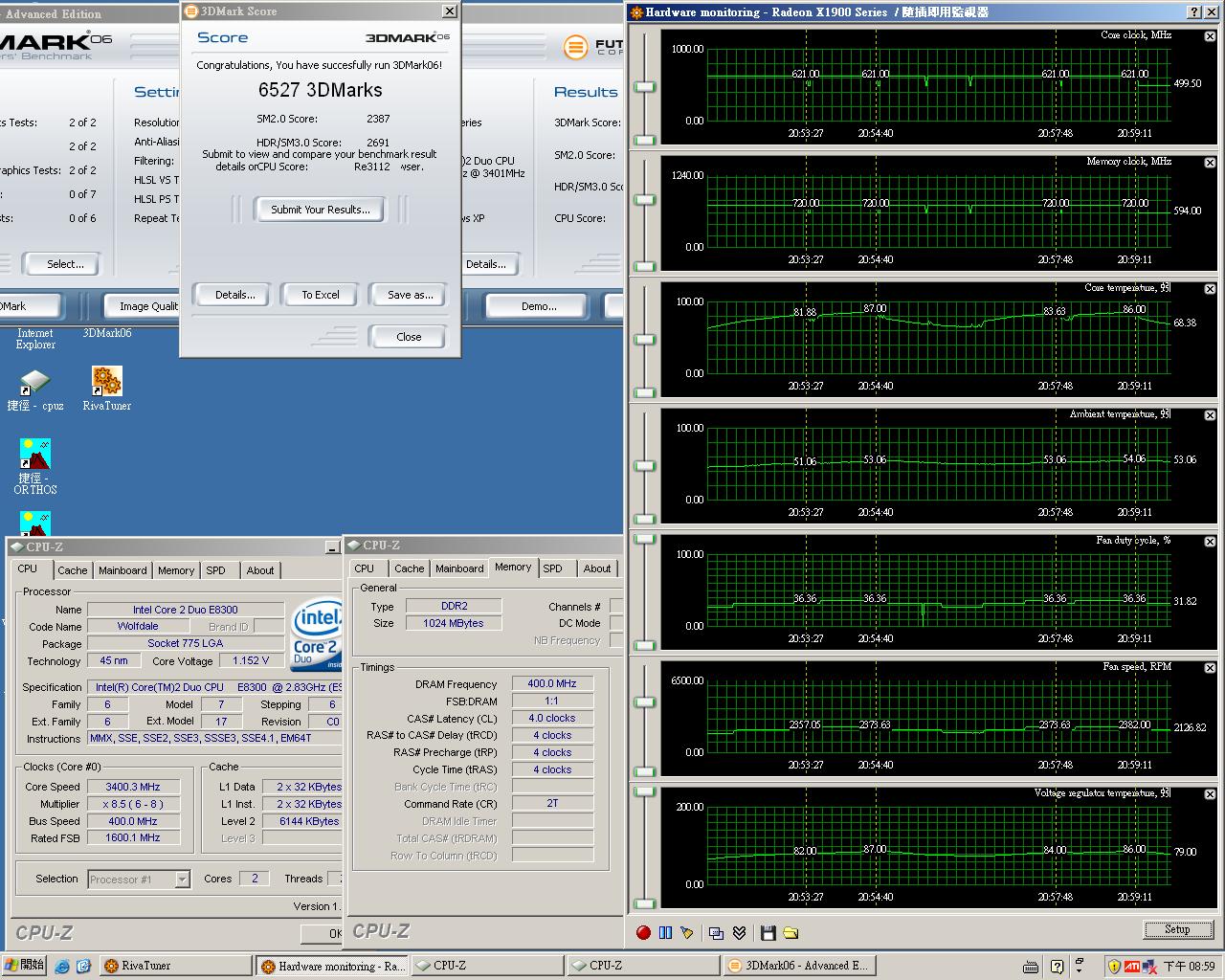Close the Fan duty cycle graph with its X
Image resolution: width=1225 pixels, height=980 pixels.
pyautogui.click(x=1210, y=542)
